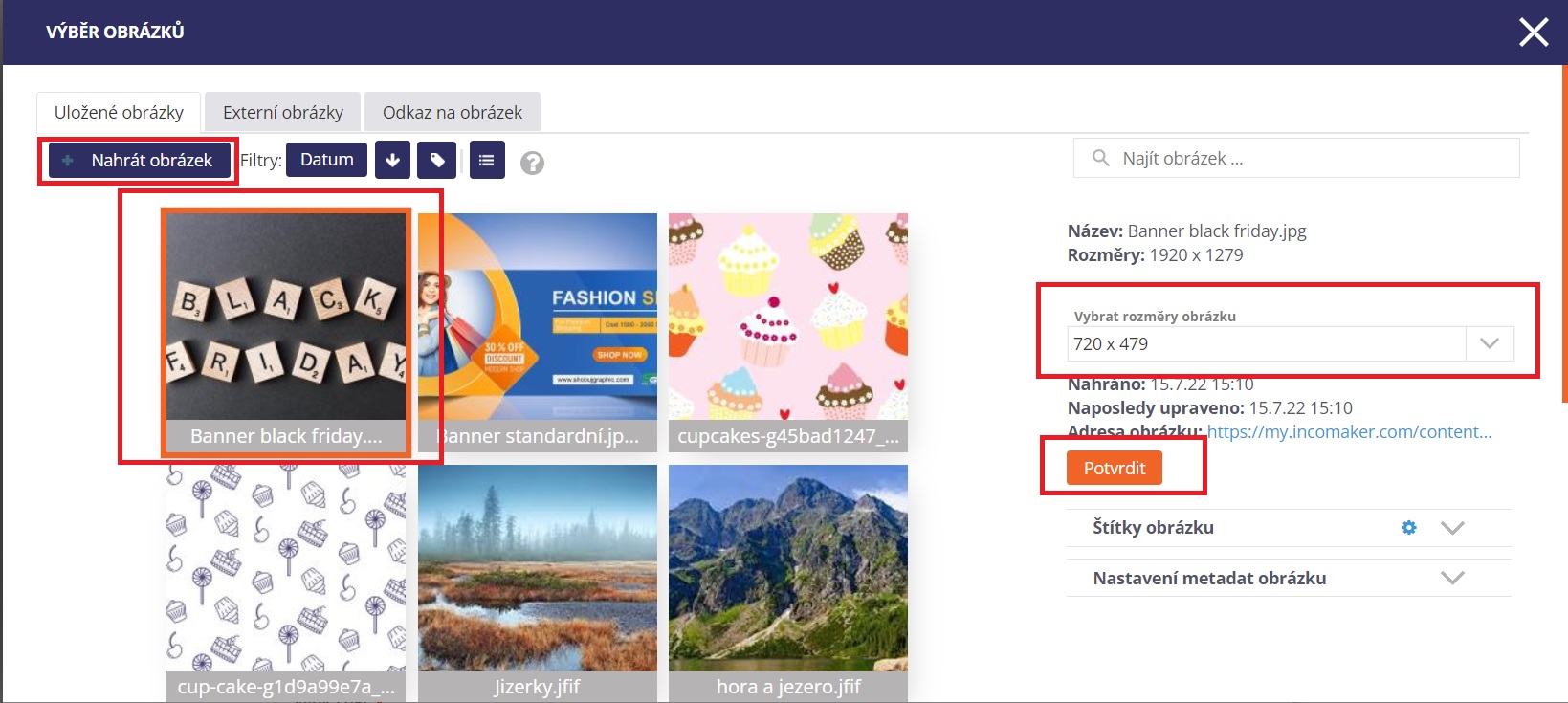The width and height of the screenshot is (1568, 703).
Task: Open the Odkaz na obrázek tab
Action: click(453, 112)
